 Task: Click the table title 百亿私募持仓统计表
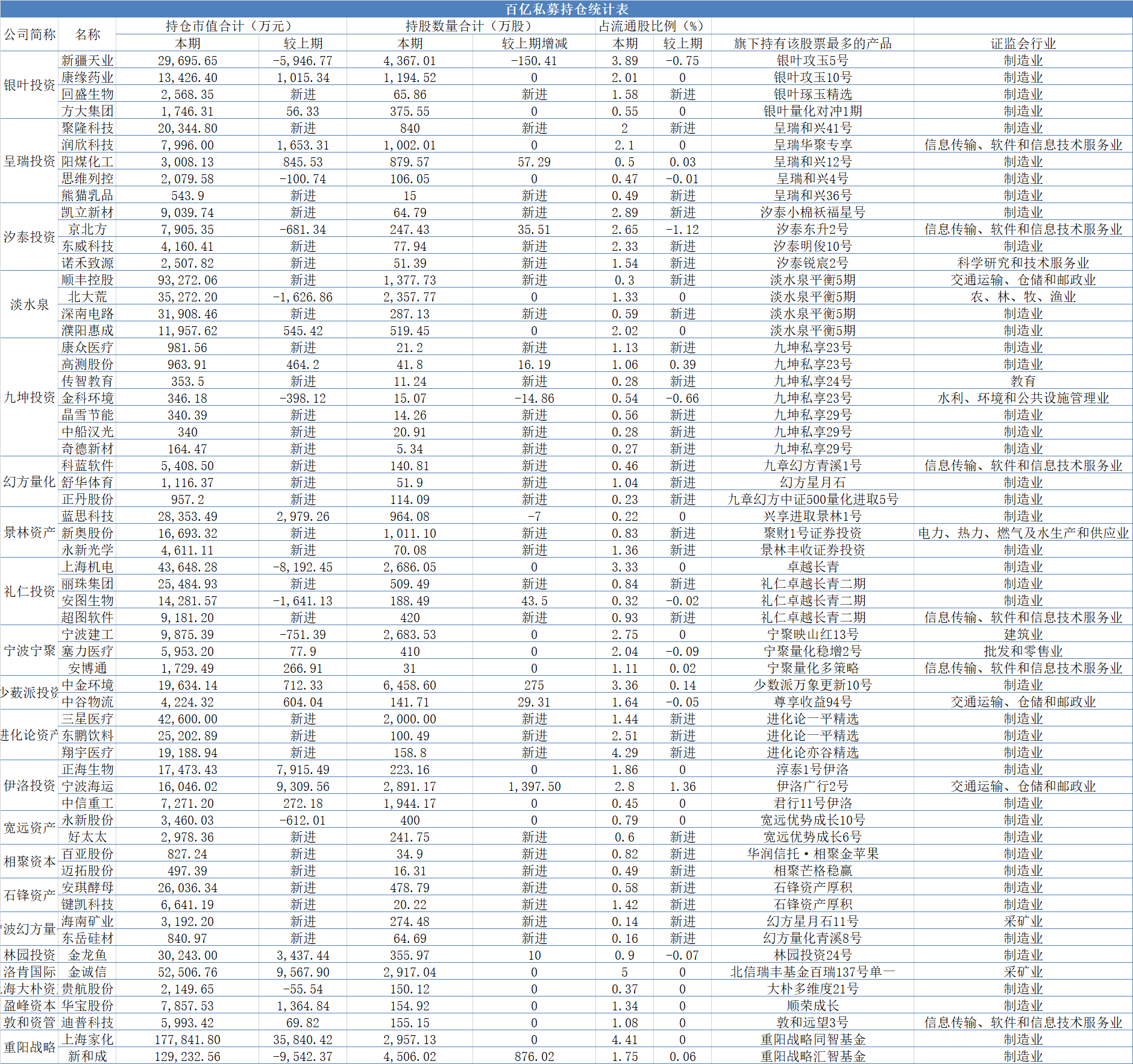point(566,9)
